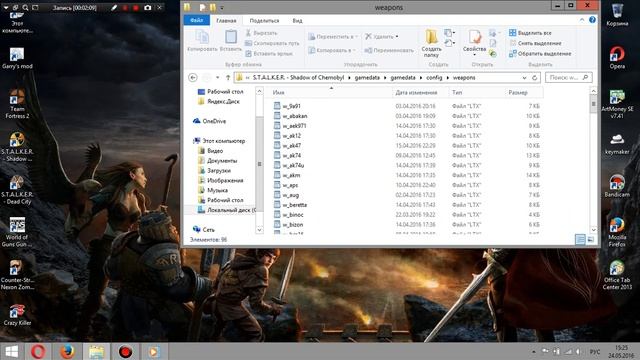Select file w_9a91
This screenshot has width=640, height=360.
(x=287, y=106)
